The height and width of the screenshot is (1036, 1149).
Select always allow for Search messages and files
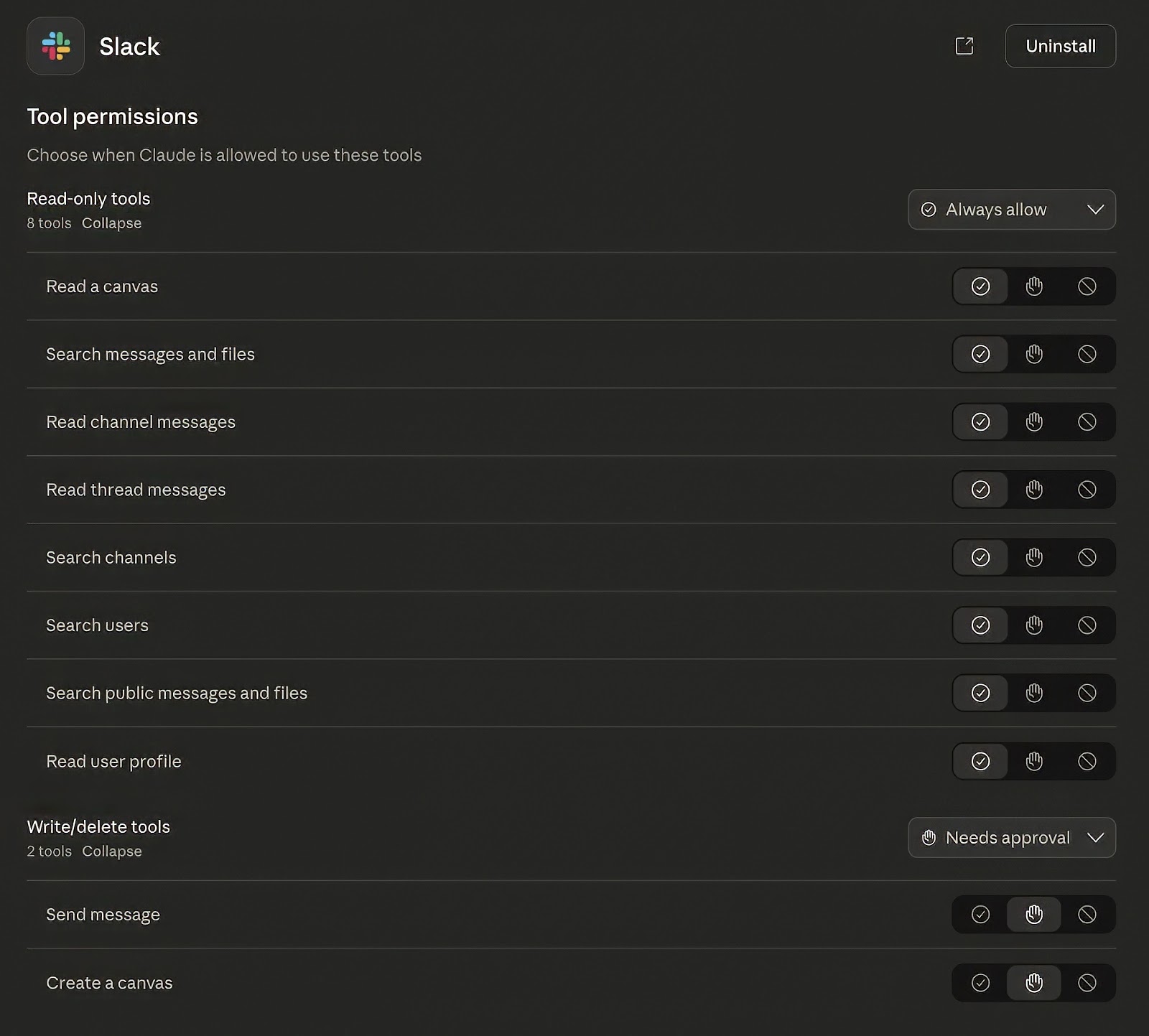click(980, 354)
